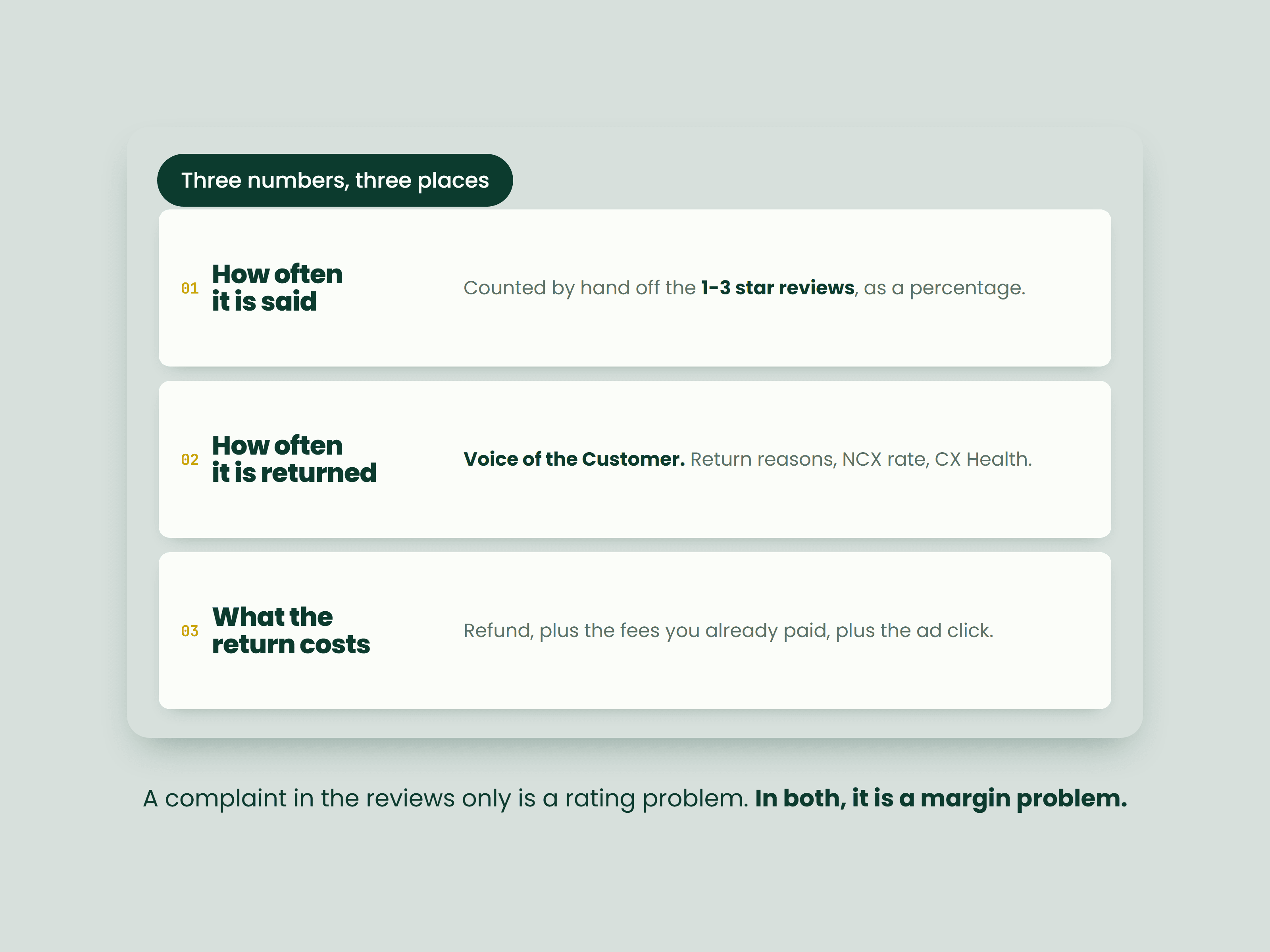Click the 'Three numbers, three places' pill
1270x952 pixels.
point(335,180)
